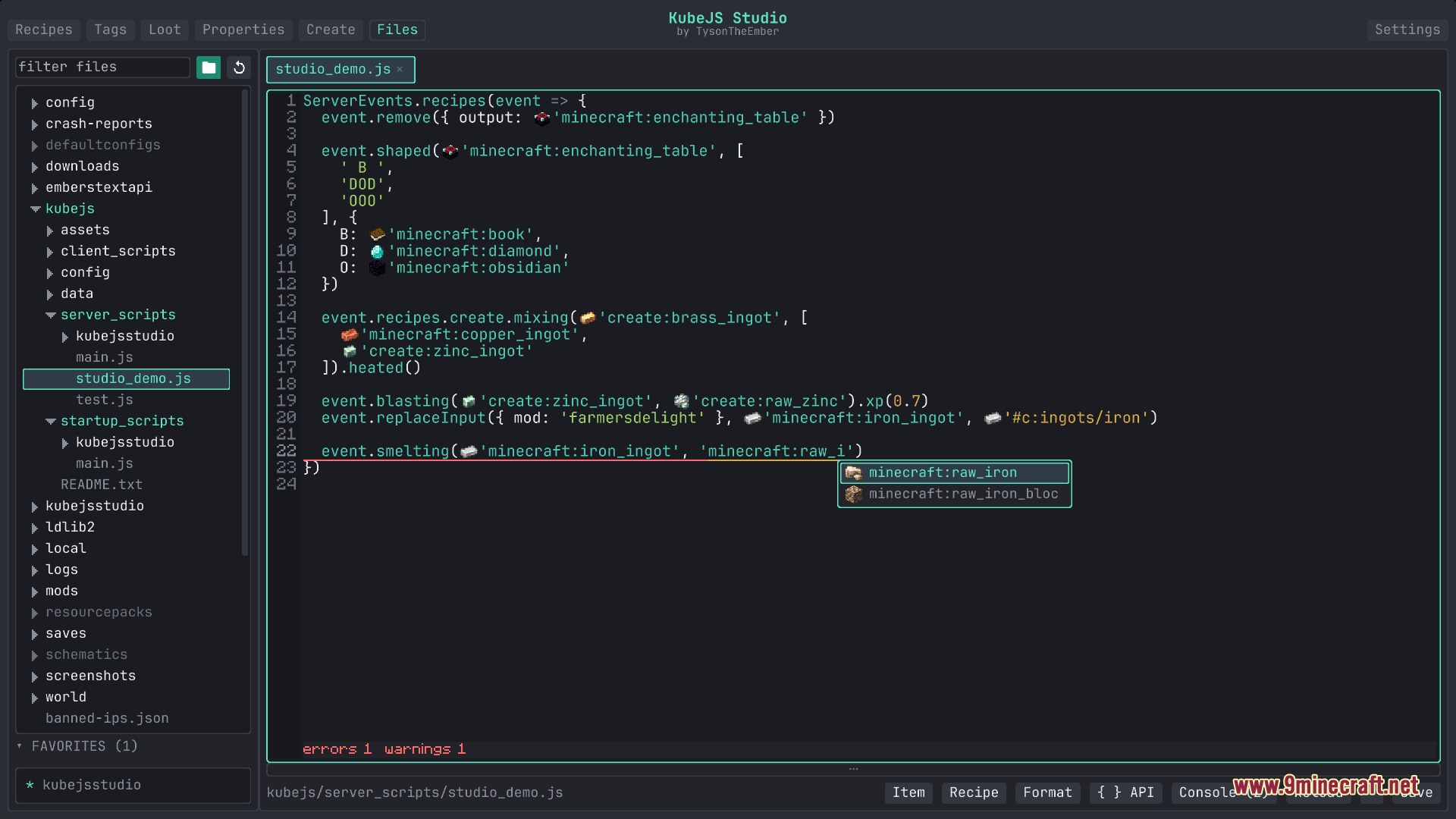Screen dimensions: 1456x819
Task: Collapse the startup_scripts folder
Action: point(50,421)
